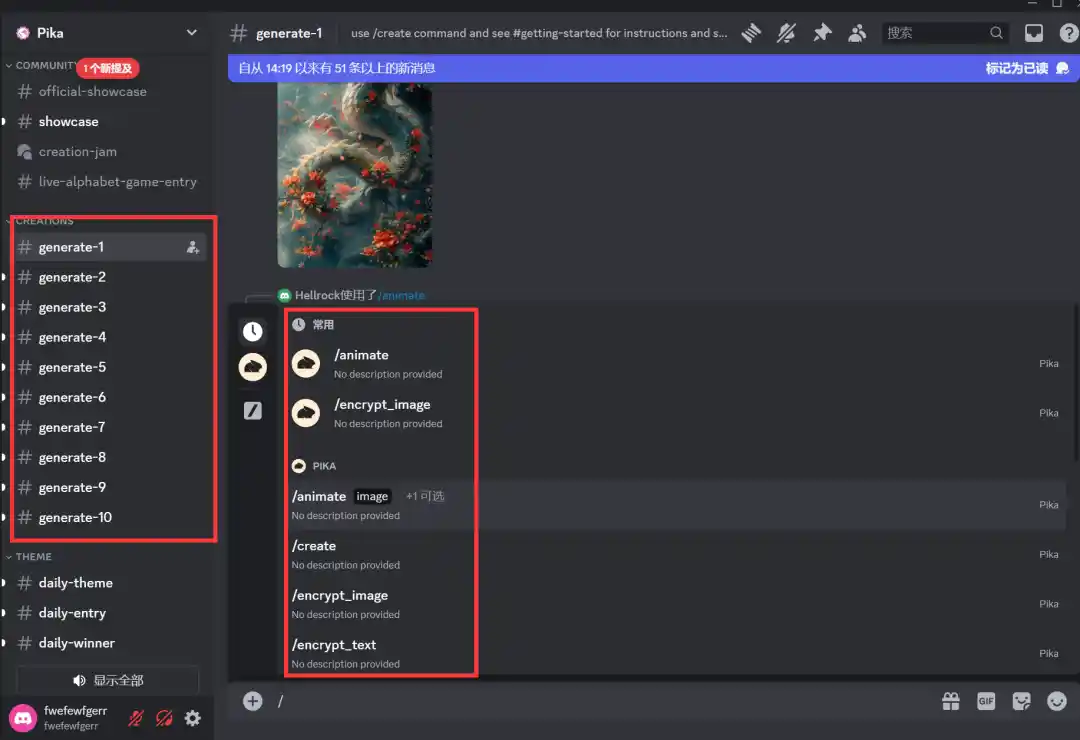Open the generate-5 channel

(72, 367)
